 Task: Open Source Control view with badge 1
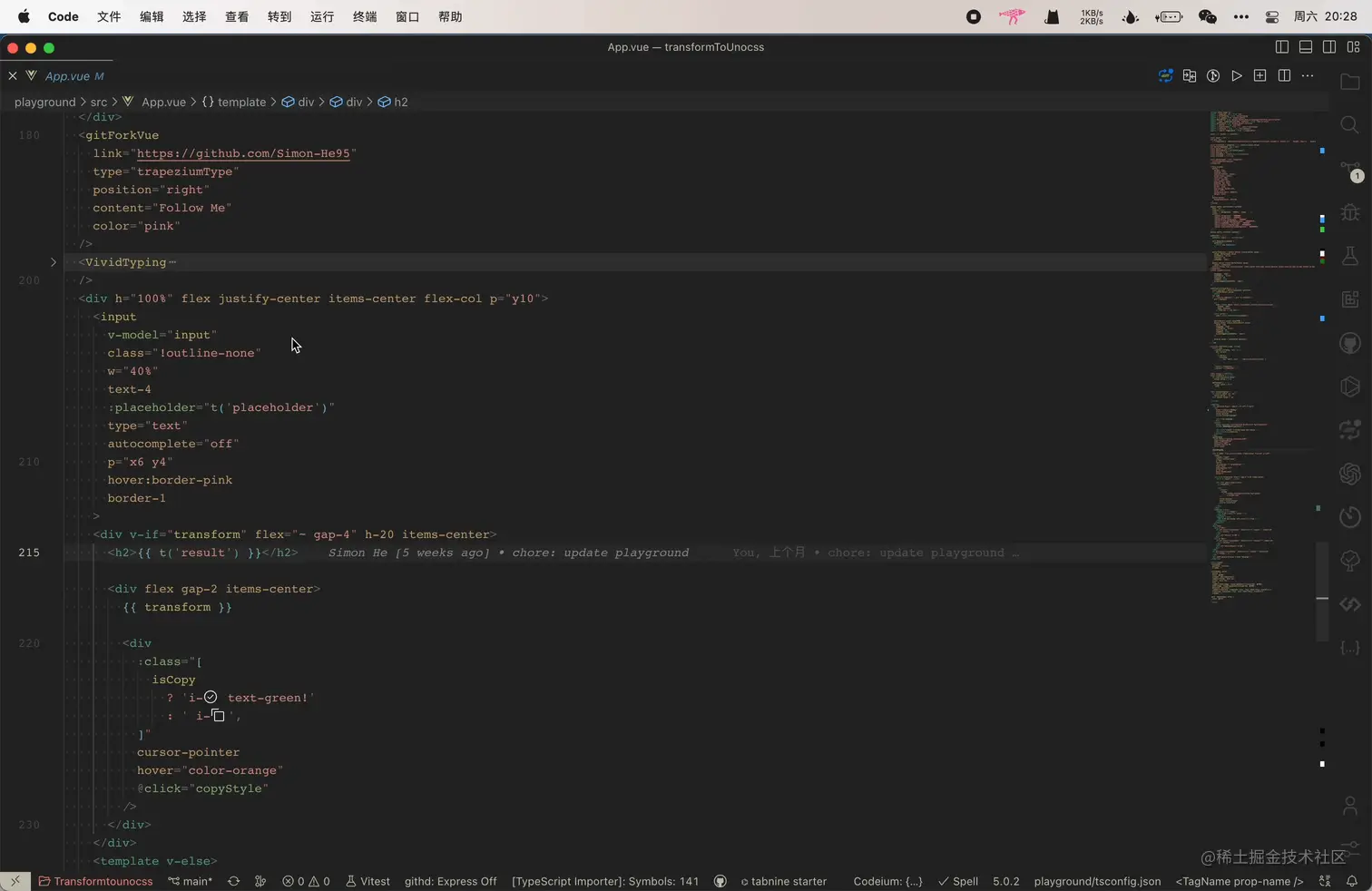(1350, 170)
